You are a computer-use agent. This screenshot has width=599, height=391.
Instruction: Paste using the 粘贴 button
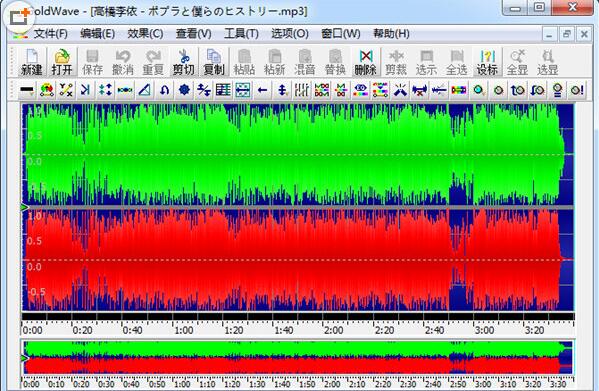click(244, 62)
